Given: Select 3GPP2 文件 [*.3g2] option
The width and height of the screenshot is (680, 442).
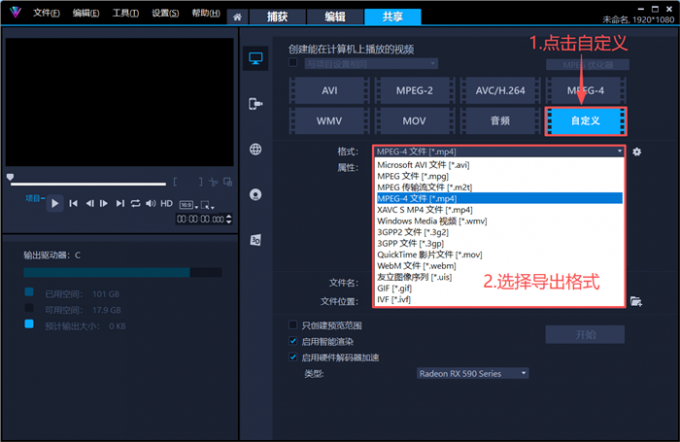Looking at the screenshot, I should (x=499, y=232).
